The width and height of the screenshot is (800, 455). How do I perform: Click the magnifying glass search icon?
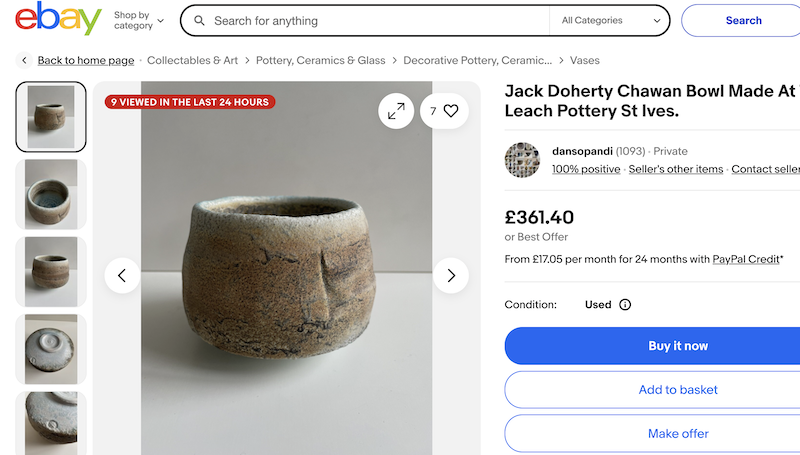[199, 21]
